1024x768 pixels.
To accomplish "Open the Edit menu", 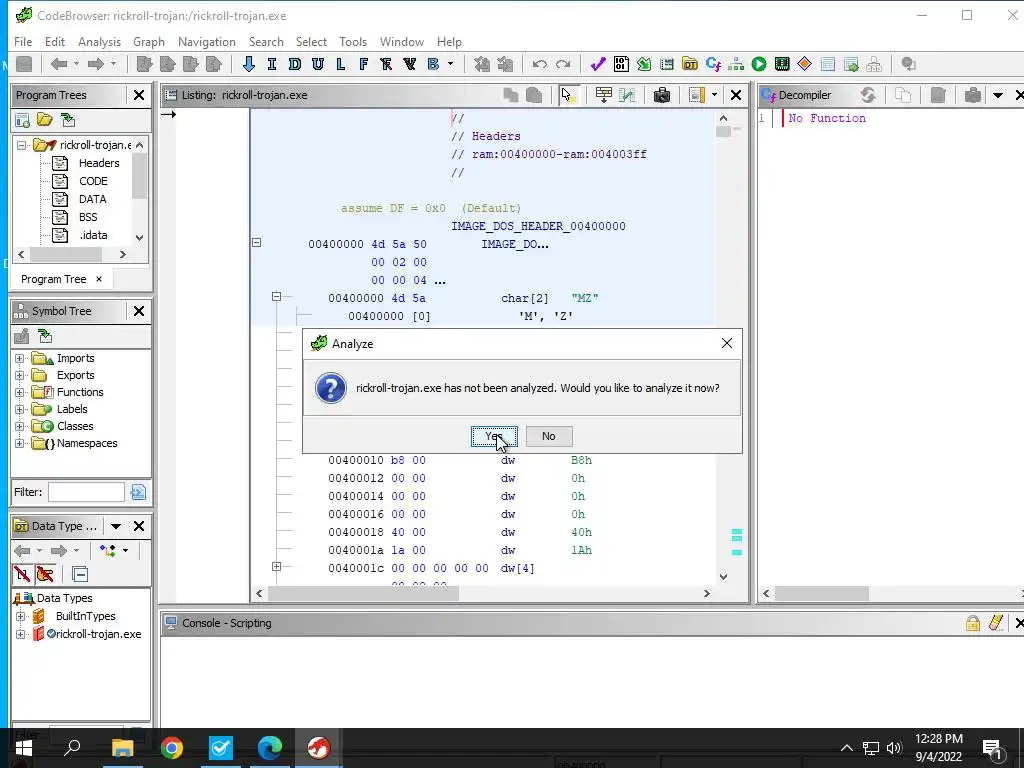I will tap(55, 42).
